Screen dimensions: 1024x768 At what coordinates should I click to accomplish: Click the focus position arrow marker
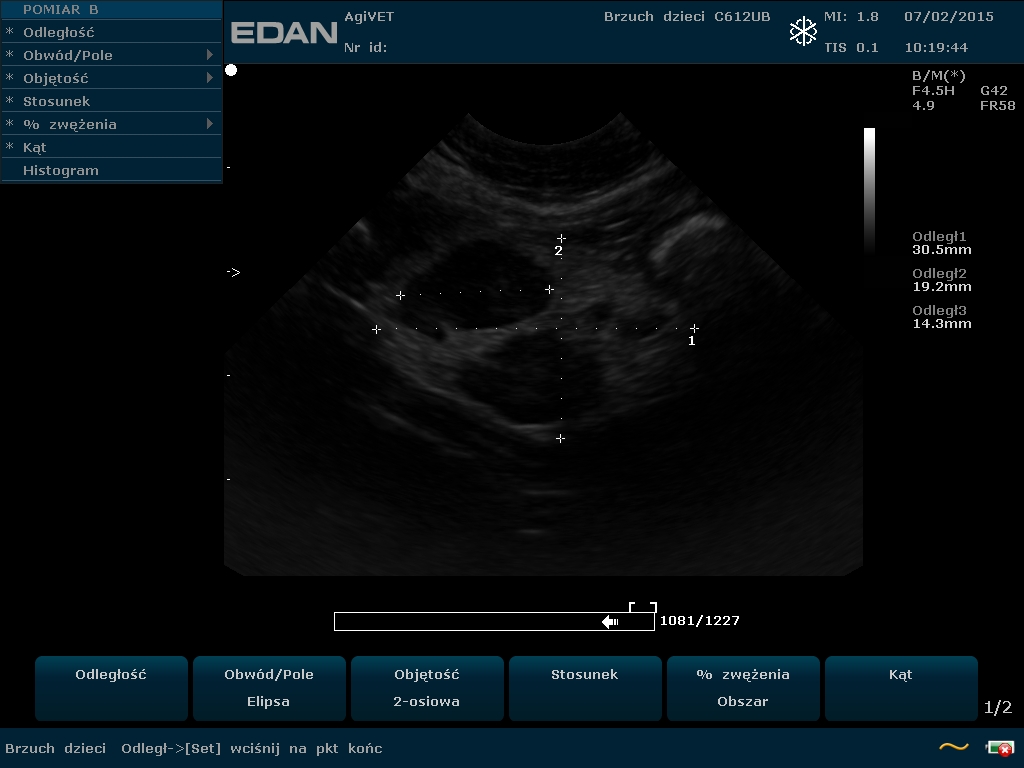tap(233, 272)
